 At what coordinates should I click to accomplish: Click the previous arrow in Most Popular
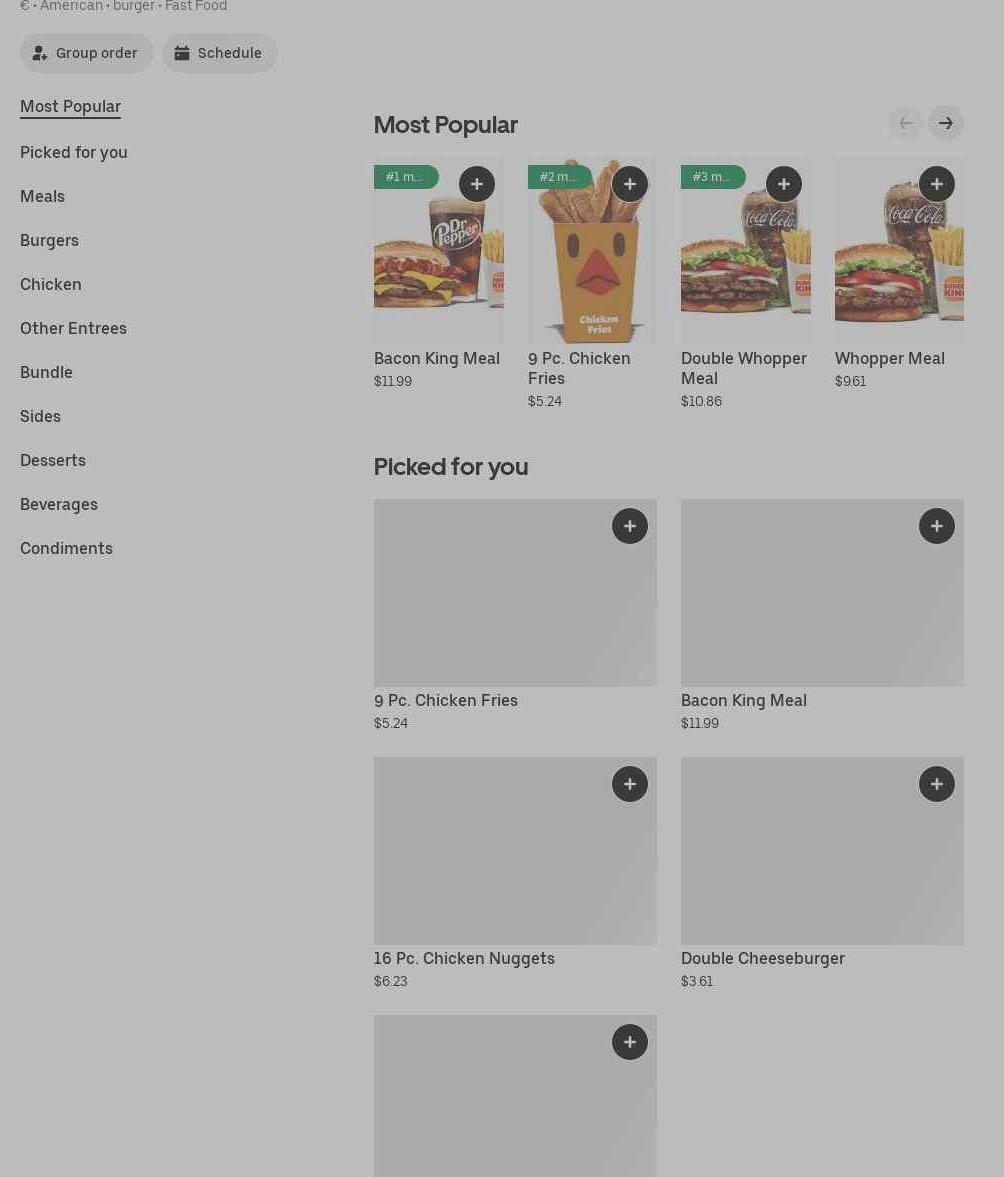click(x=906, y=123)
